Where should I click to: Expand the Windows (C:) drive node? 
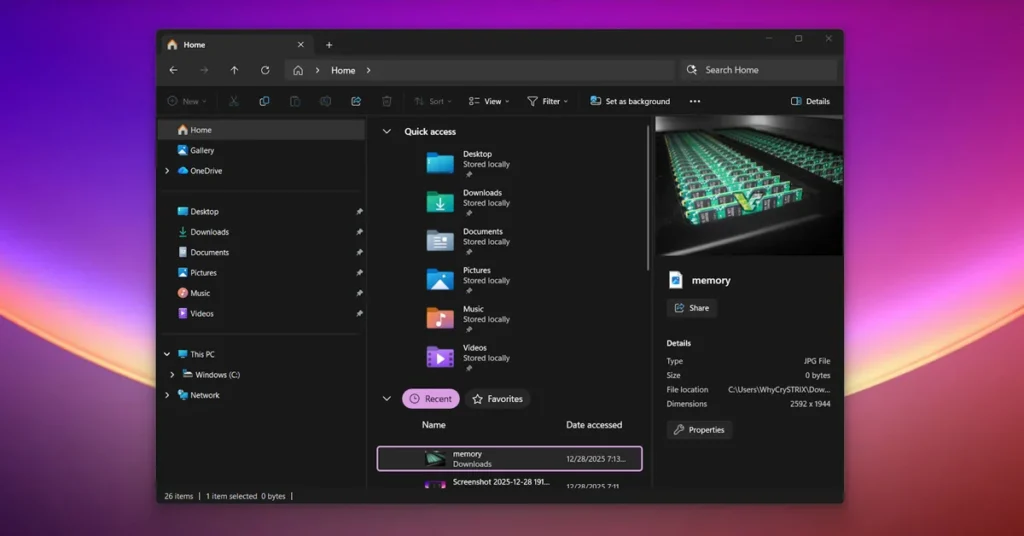pyautogui.click(x=172, y=375)
